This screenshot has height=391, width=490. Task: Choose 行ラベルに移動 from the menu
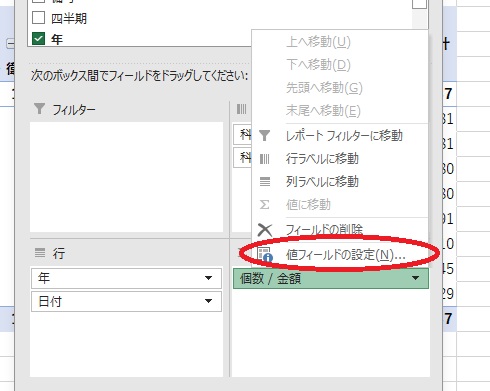click(x=340, y=159)
